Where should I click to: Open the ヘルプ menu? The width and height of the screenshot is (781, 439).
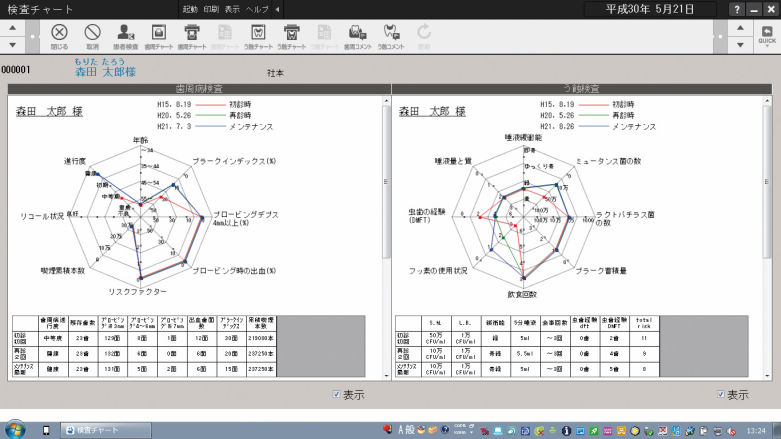click(257, 9)
